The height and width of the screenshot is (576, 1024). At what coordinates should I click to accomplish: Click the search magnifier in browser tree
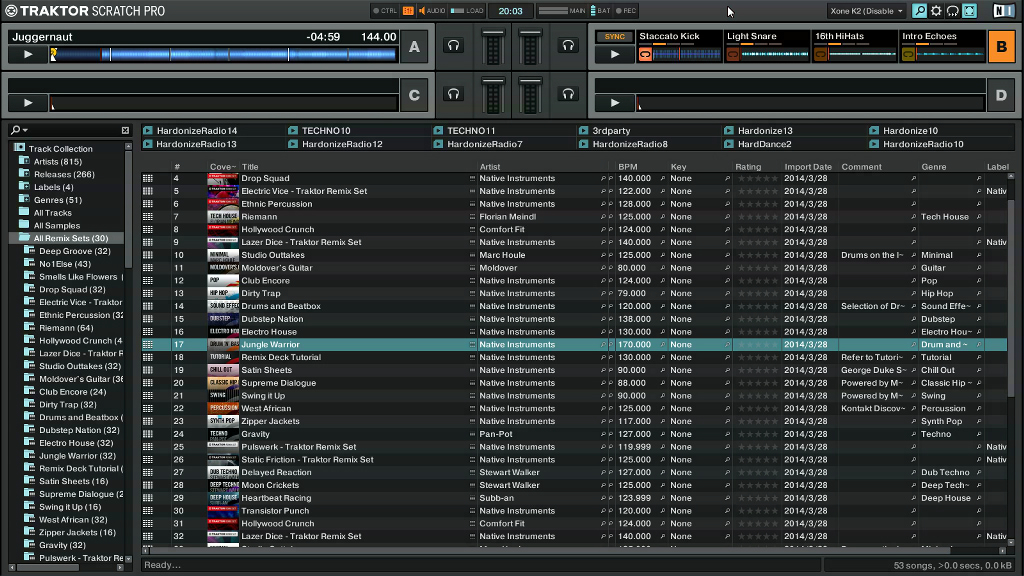click(x=16, y=130)
